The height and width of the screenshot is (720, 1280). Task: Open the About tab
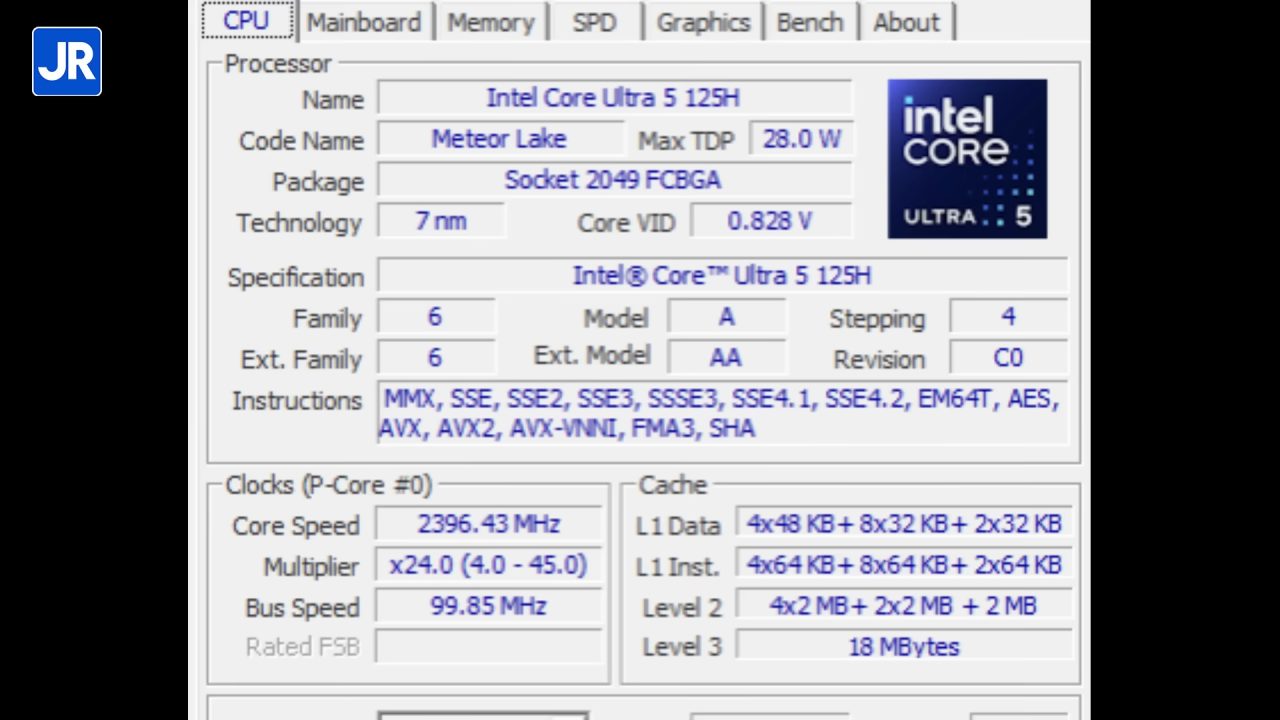(x=906, y=22)
